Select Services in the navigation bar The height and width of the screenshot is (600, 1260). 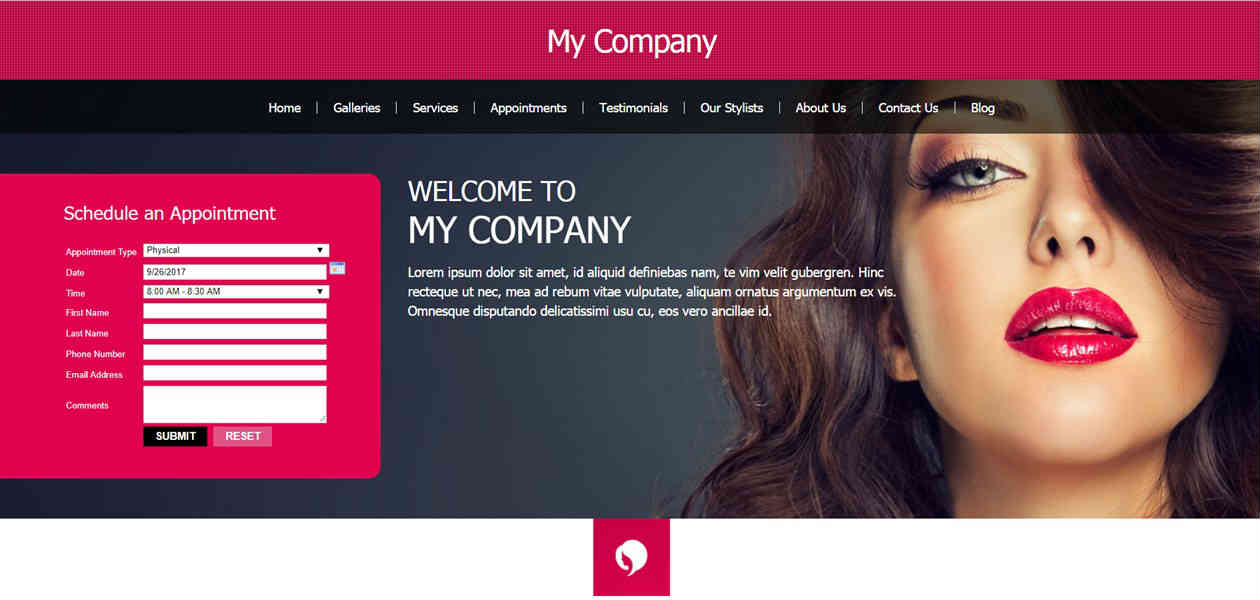point(435,108)
